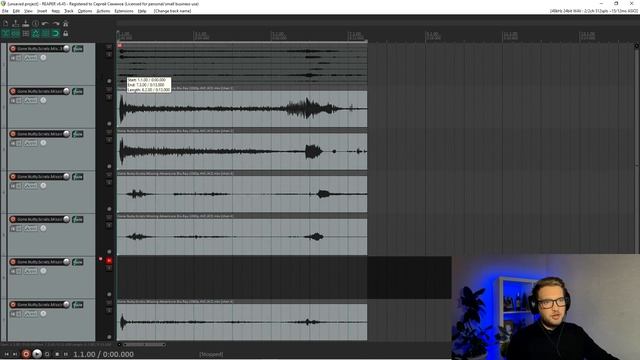
Task: Open the File menu
Action: [x=5, y=11]
